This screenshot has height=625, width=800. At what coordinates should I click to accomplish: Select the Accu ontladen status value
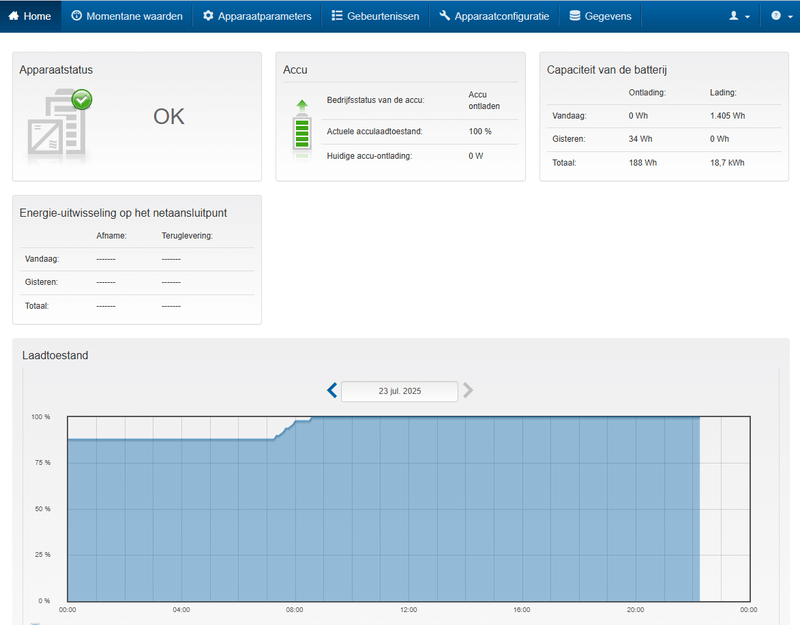484,101
